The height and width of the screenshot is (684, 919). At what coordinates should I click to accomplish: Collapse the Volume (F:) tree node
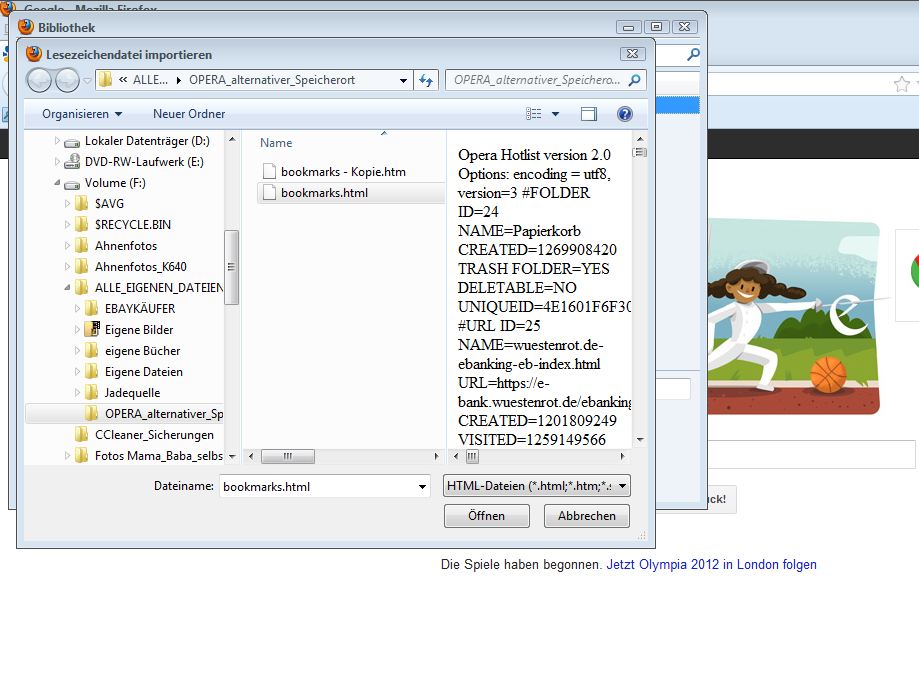tap(57, 183)
